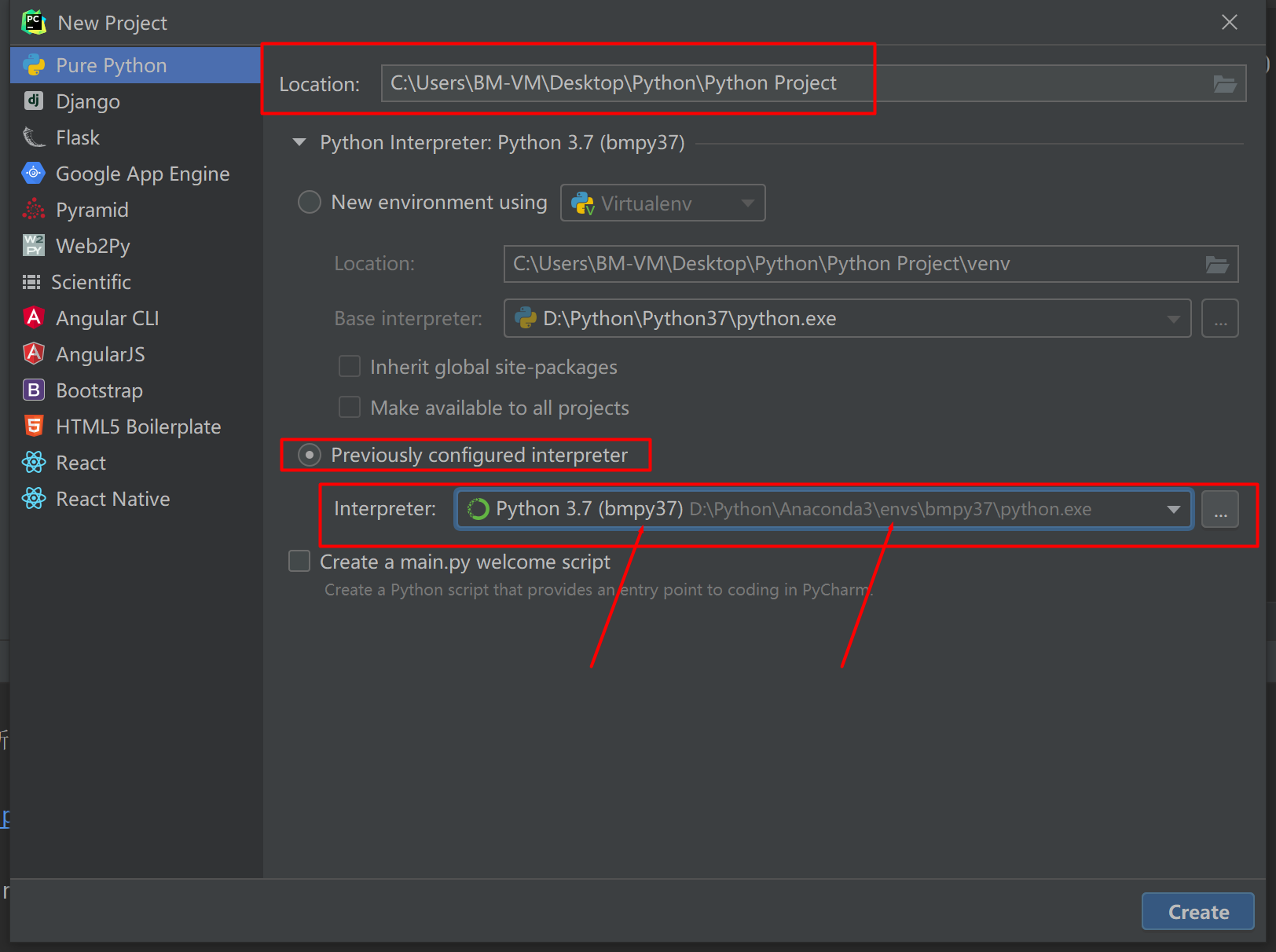Viewport: 1276px width, 952px height.
Task: Select Pure Python project type
Action: coord(135,65)
